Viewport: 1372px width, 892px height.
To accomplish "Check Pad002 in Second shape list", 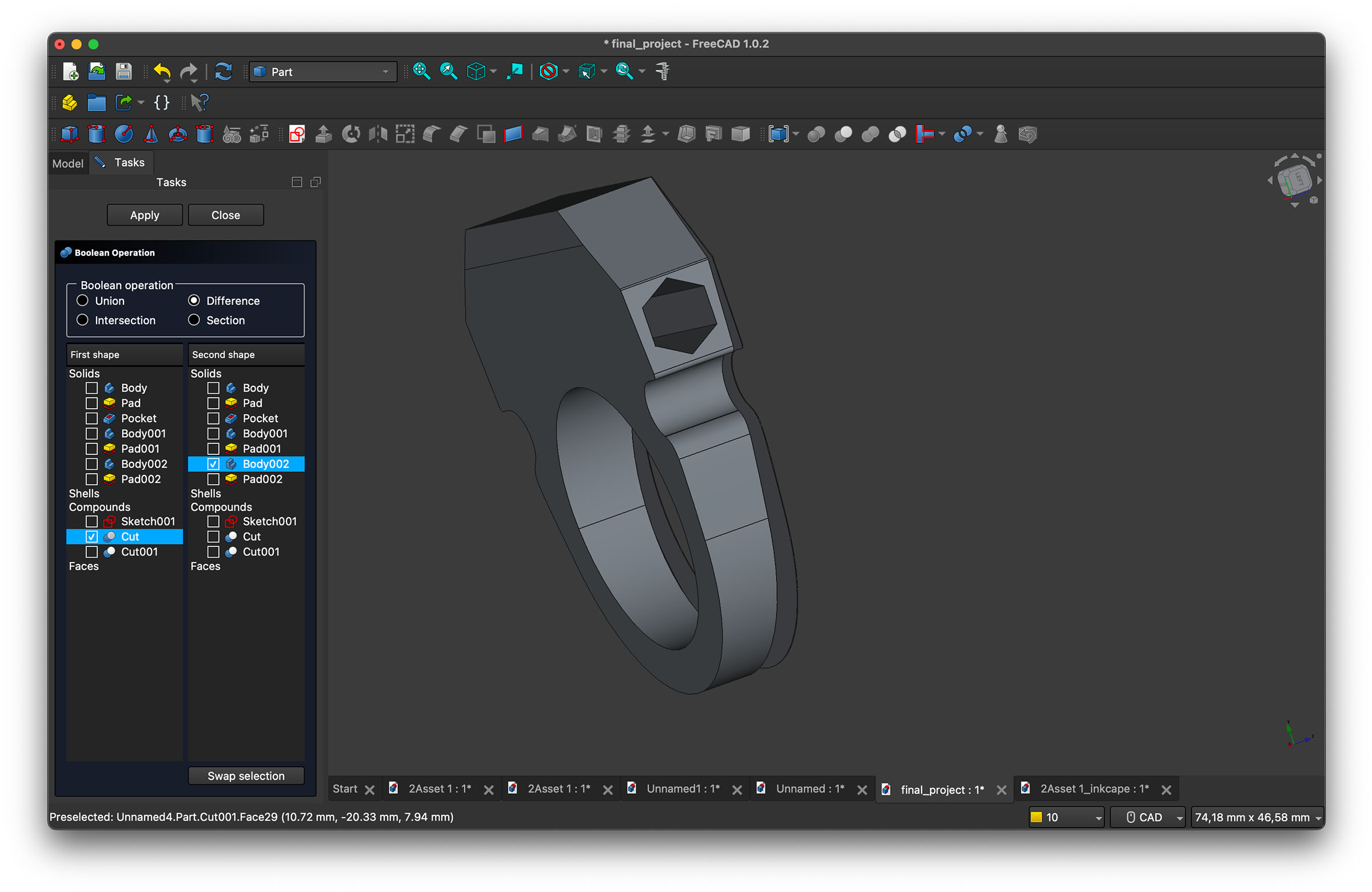I will click(x=213, y=479).
